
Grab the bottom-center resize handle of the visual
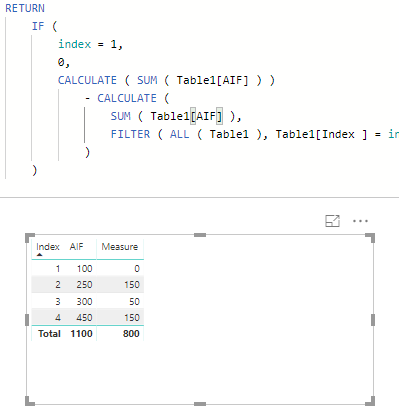pyautogui.click(x=200, y=404)
